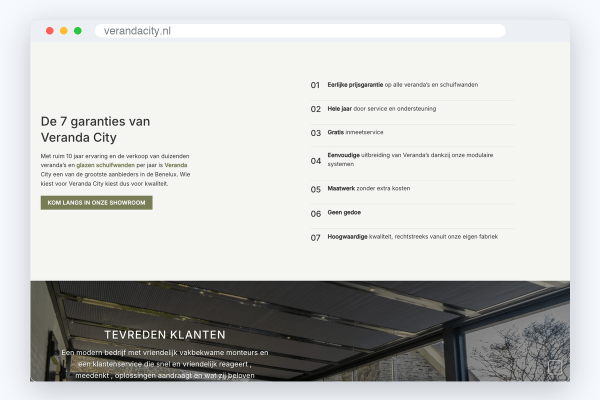Select guarantee 04 Eenvoudige uitbreiding
Viewport: 600px width, 400px height.
tap(412, 161)
